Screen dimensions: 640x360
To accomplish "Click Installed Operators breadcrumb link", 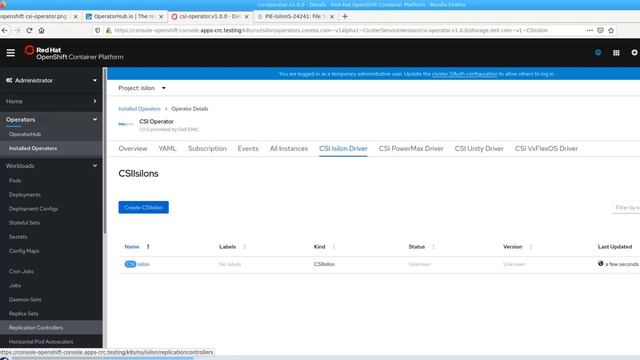I will coord(139,109).
